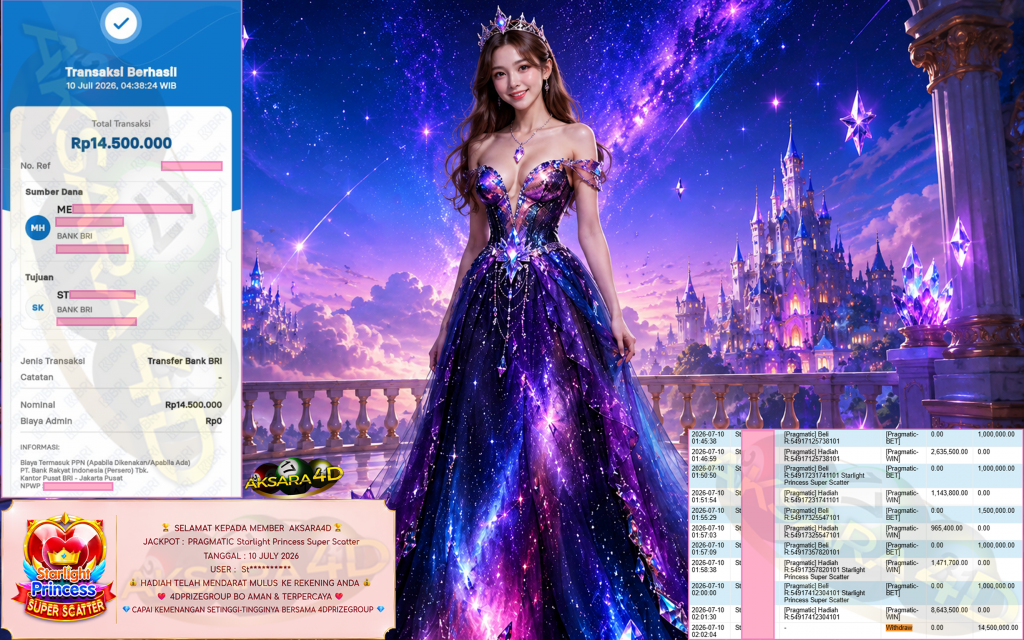Click '[Pragmatic] Hadiah R:54917125738101' entry
Viewport: 1024px width, 640px height.
812,455
